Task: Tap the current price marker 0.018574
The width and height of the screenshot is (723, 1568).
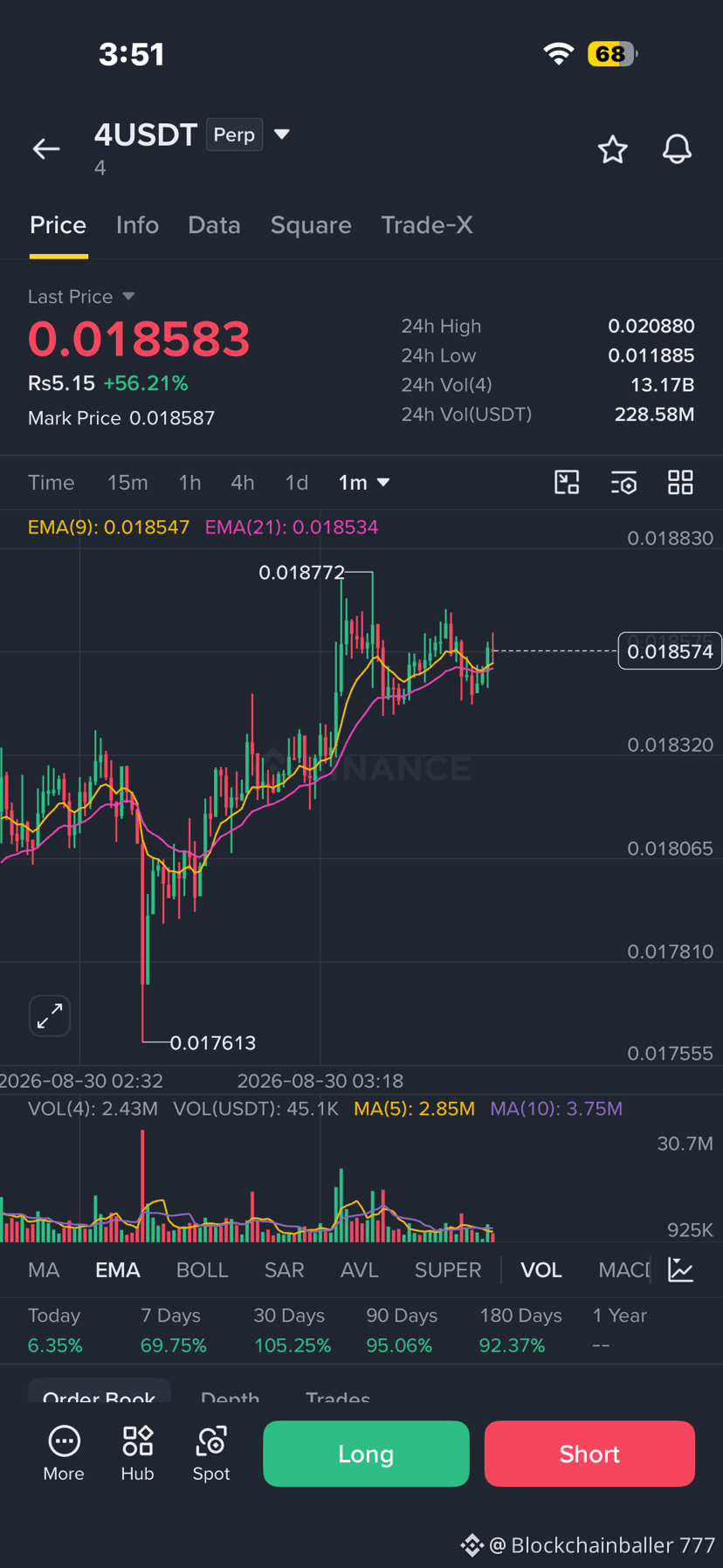Action: pos(670,651)
